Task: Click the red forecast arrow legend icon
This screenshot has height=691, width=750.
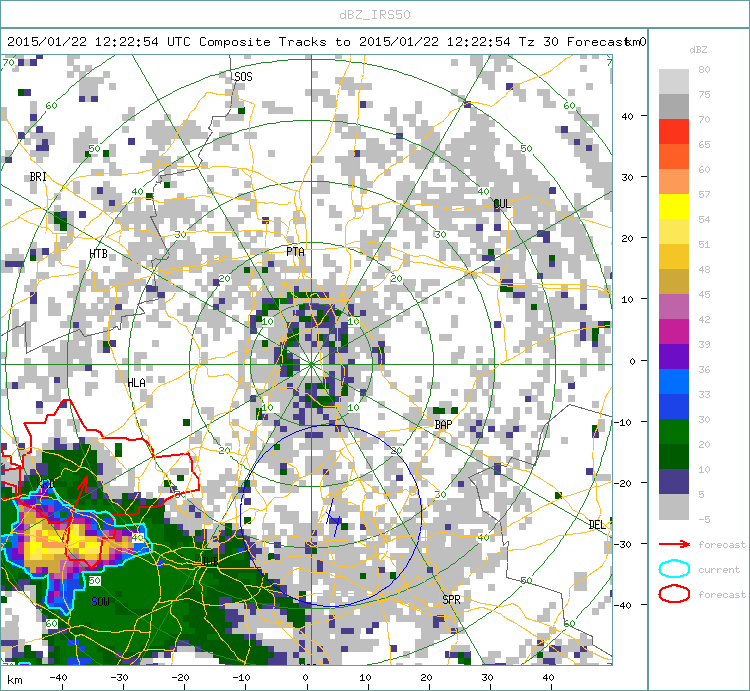Action: pyautogui.click(x=674, y=544)
